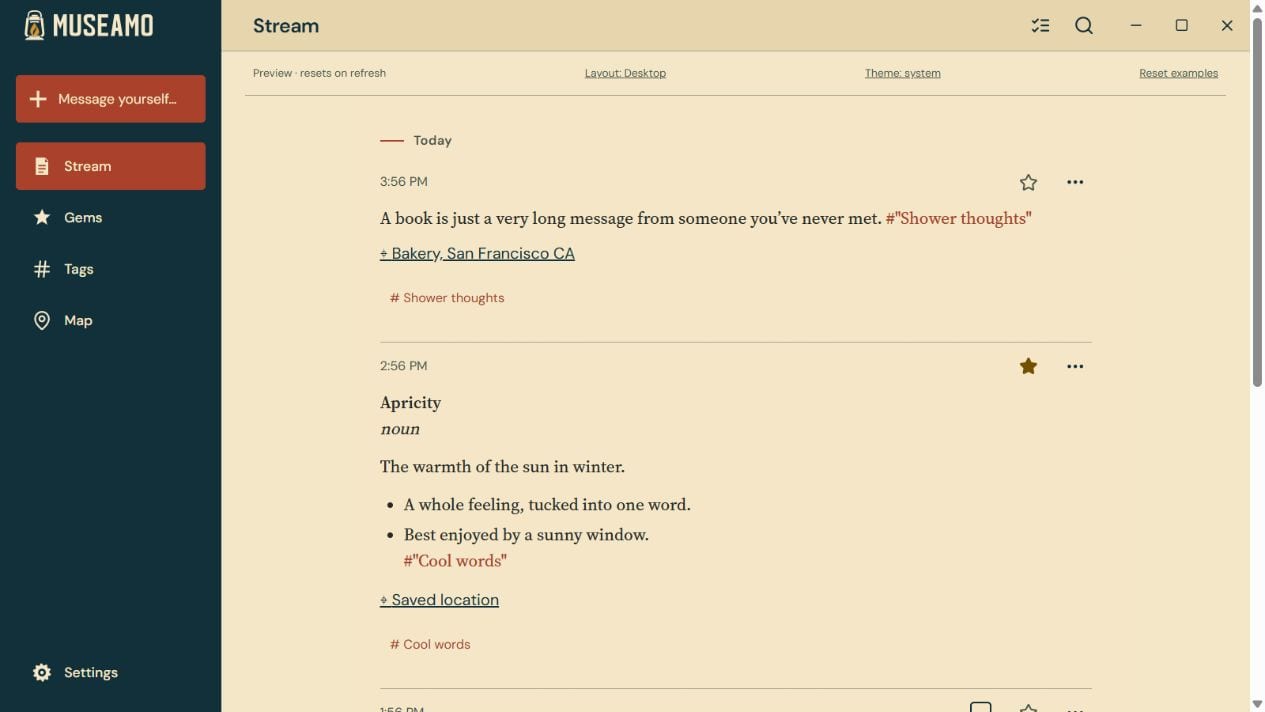Click the bullet 'A whole feeling, tucked into one word.'
This screenshot has width=1265, height=712.
547,504
